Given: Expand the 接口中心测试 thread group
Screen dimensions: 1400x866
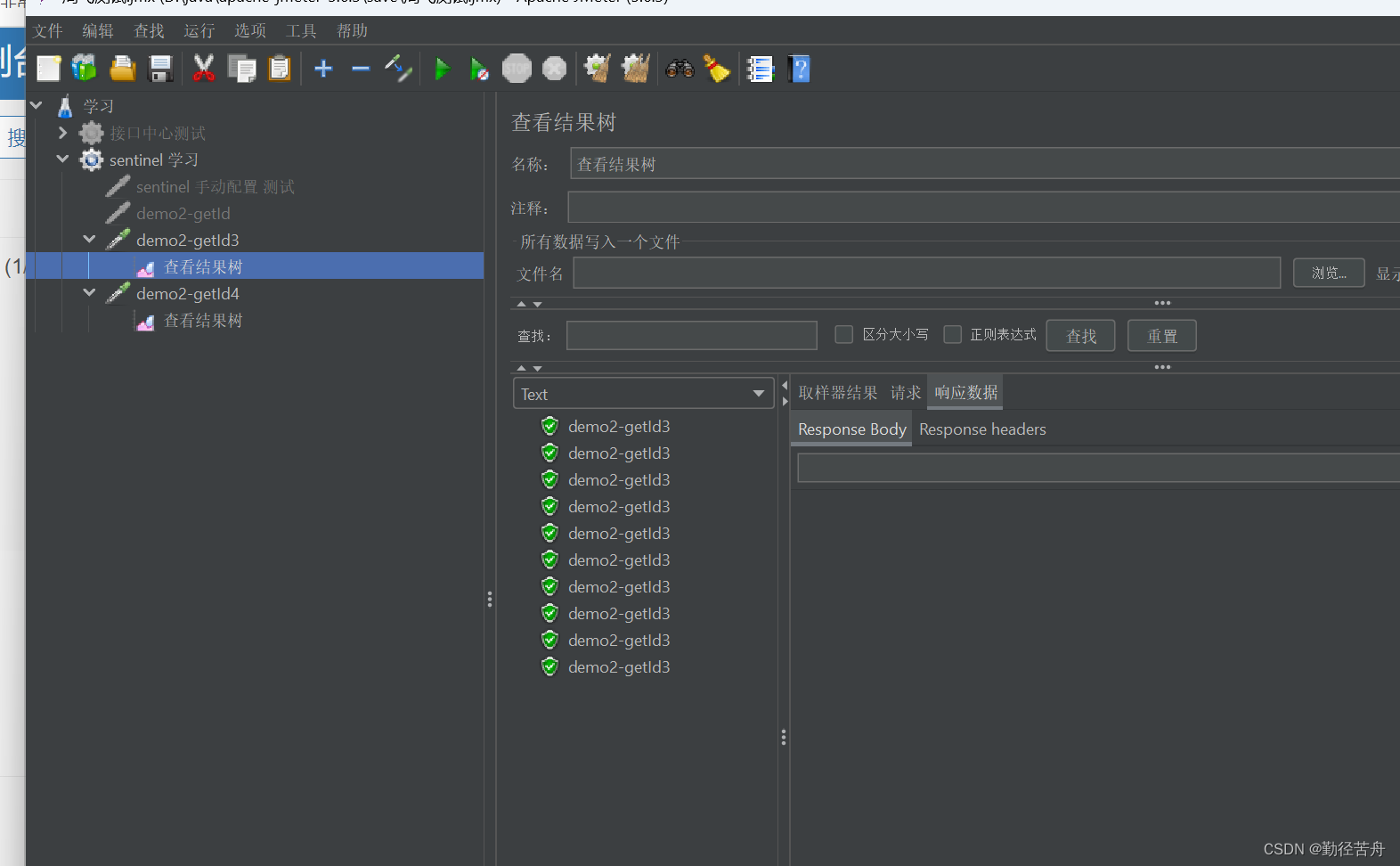Looking at the screenshot, I should [62, 133].
